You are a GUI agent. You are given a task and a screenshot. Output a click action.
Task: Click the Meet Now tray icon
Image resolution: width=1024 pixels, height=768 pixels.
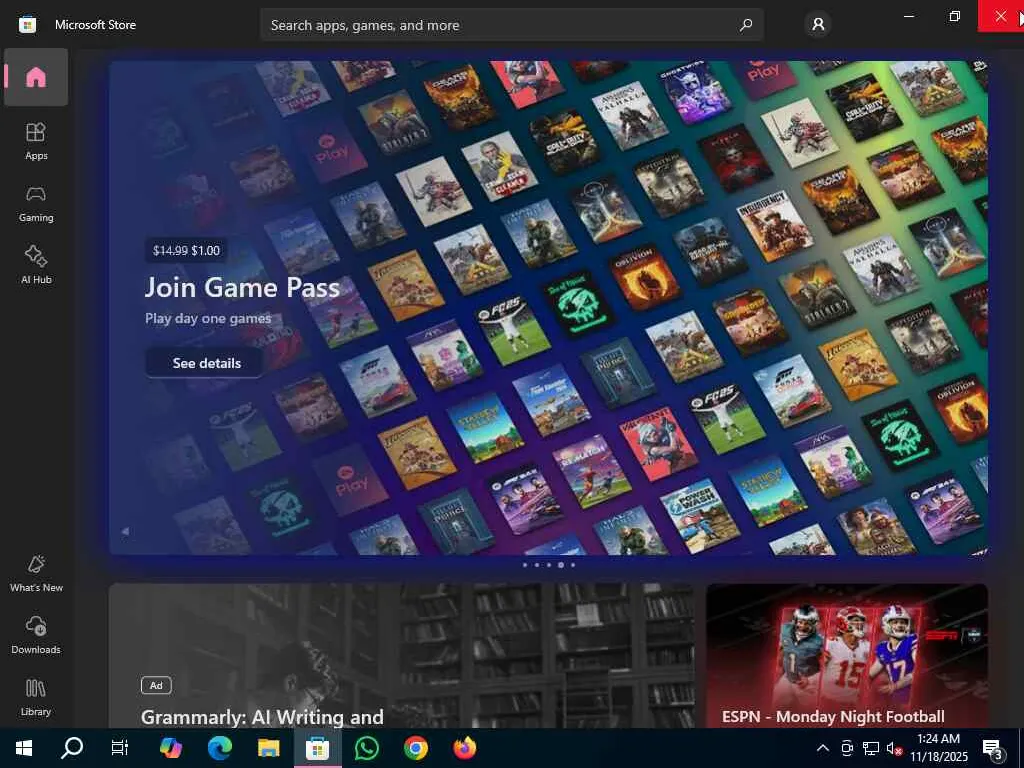847,748
